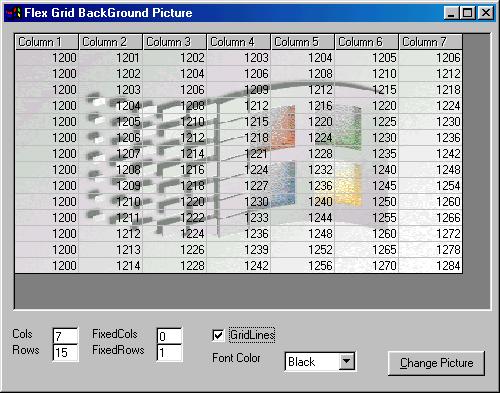Screen dimensions: 500x393
Task: Click the cell with value 1201
Action: click(111, 58)
